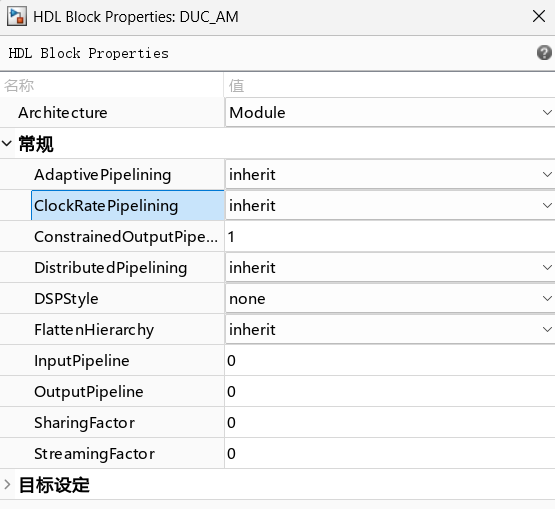Open the DSPStyle dropdown showing none
This screenshot has width=555, height=509.
[x=390, y=299]
